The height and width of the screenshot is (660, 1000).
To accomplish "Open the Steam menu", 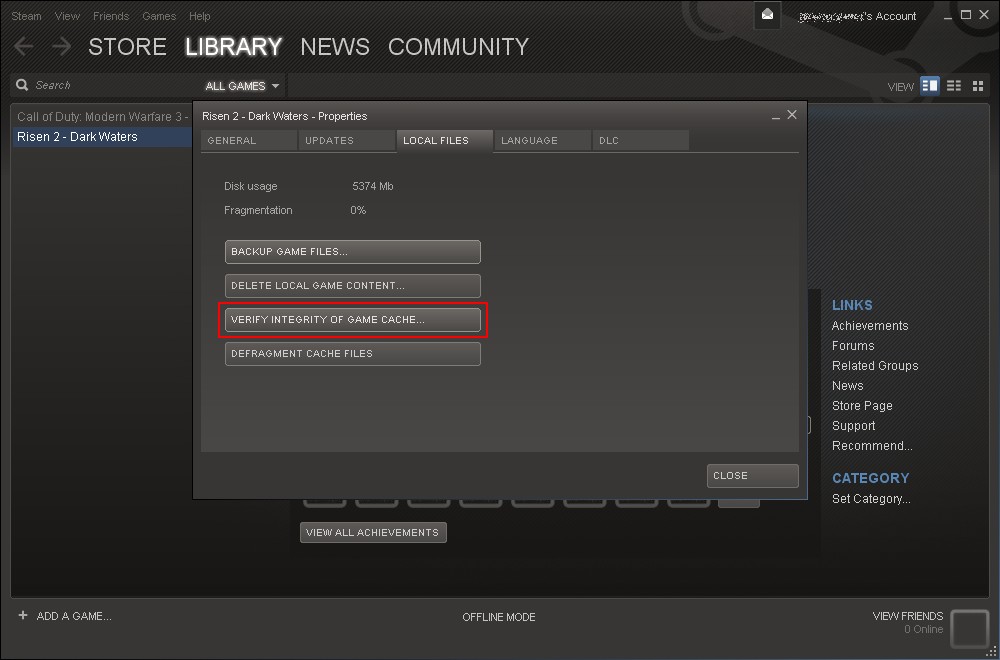I will (26, 16).
